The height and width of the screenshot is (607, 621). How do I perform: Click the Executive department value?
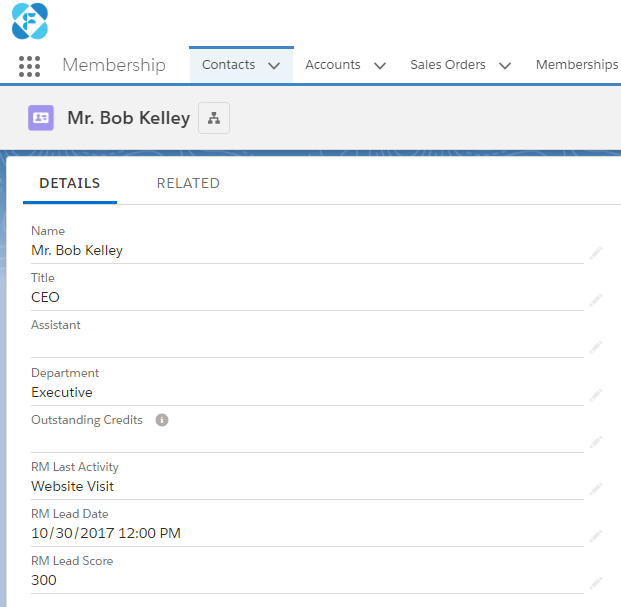[x=62, y=392]
